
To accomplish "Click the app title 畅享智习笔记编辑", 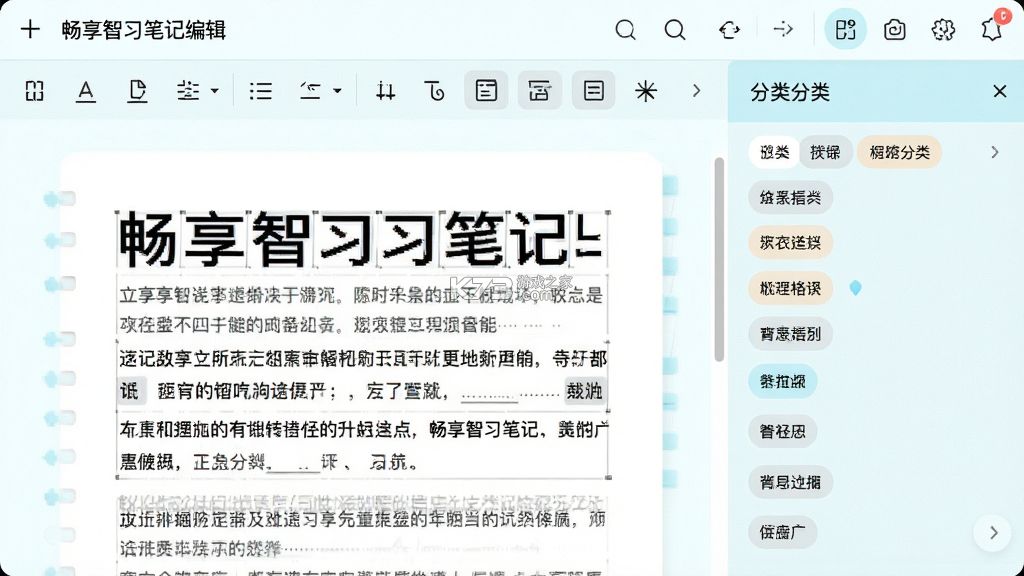I will [x=144, y=30].
